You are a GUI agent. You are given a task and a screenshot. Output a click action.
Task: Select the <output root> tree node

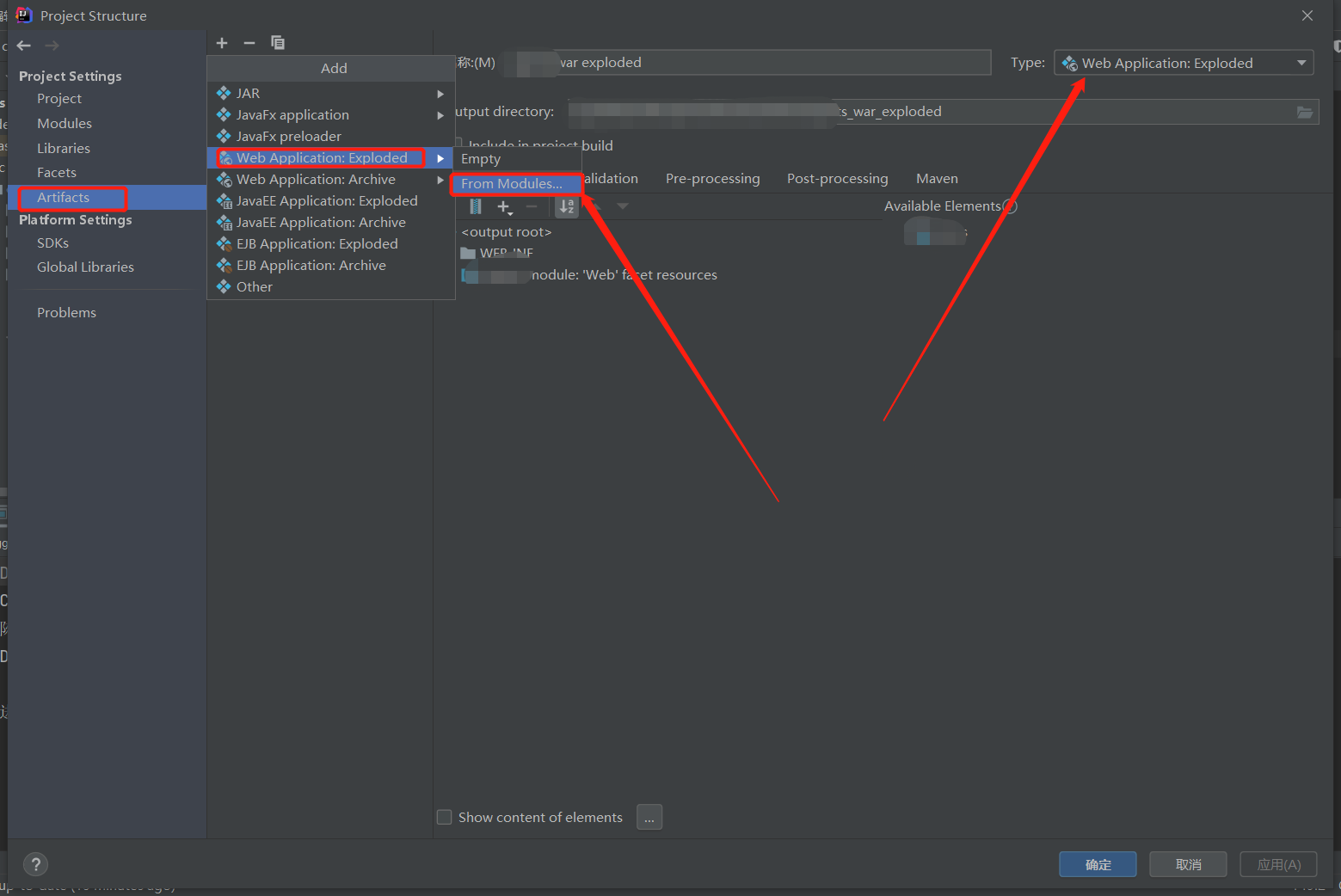(507, 232)
